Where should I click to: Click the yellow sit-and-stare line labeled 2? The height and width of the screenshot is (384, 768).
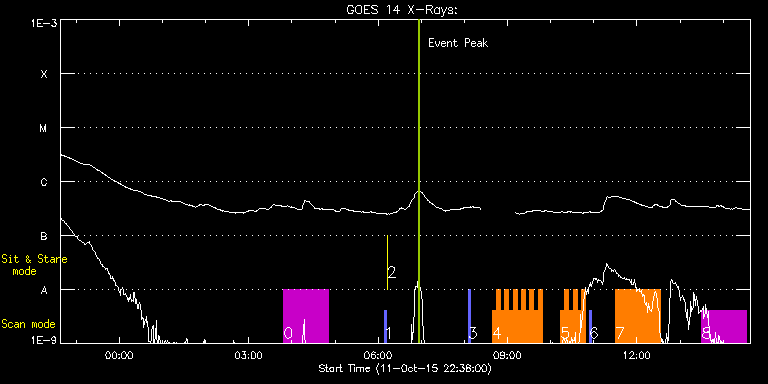pyautogui.click(x=387, y=263)
